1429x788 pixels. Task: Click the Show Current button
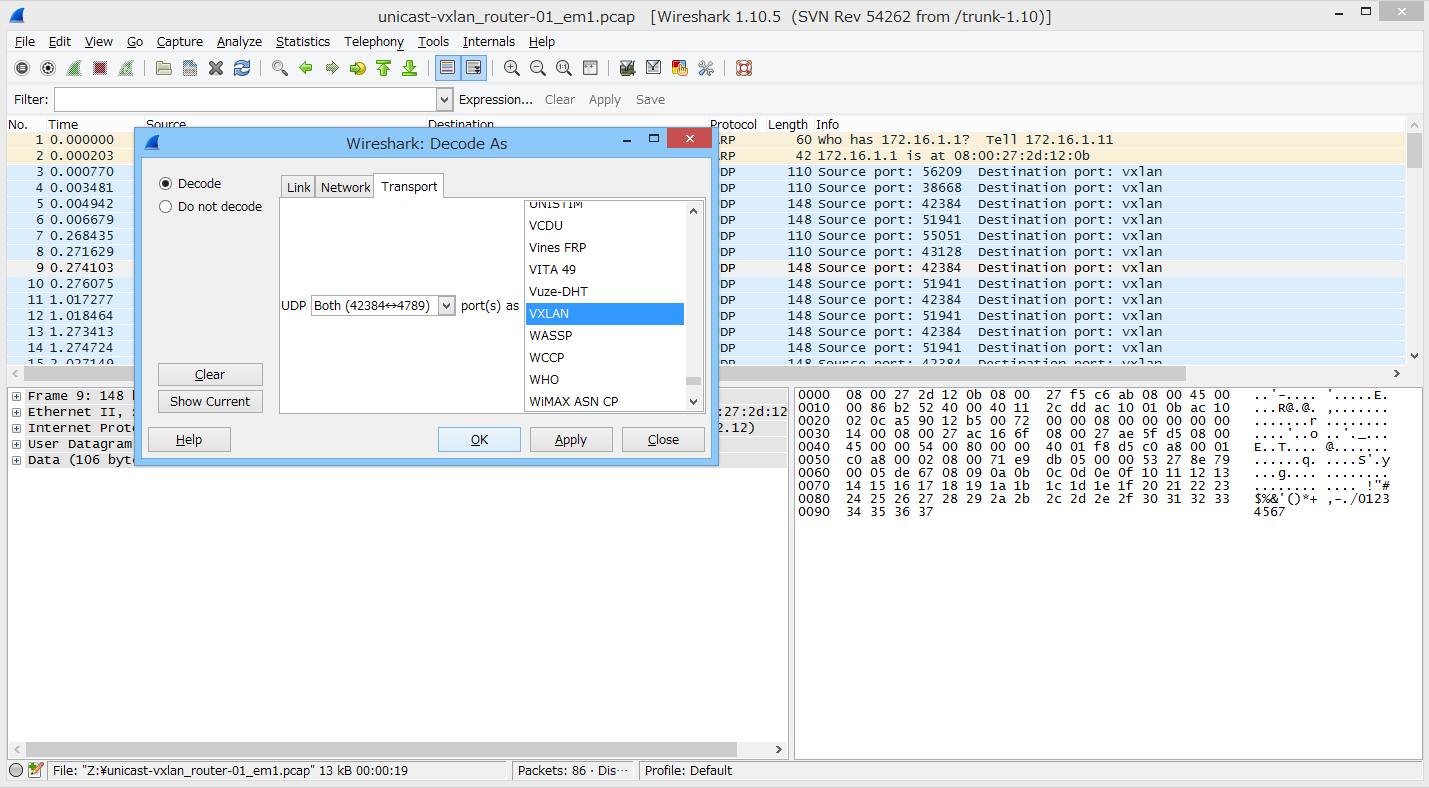click(210, 401)
